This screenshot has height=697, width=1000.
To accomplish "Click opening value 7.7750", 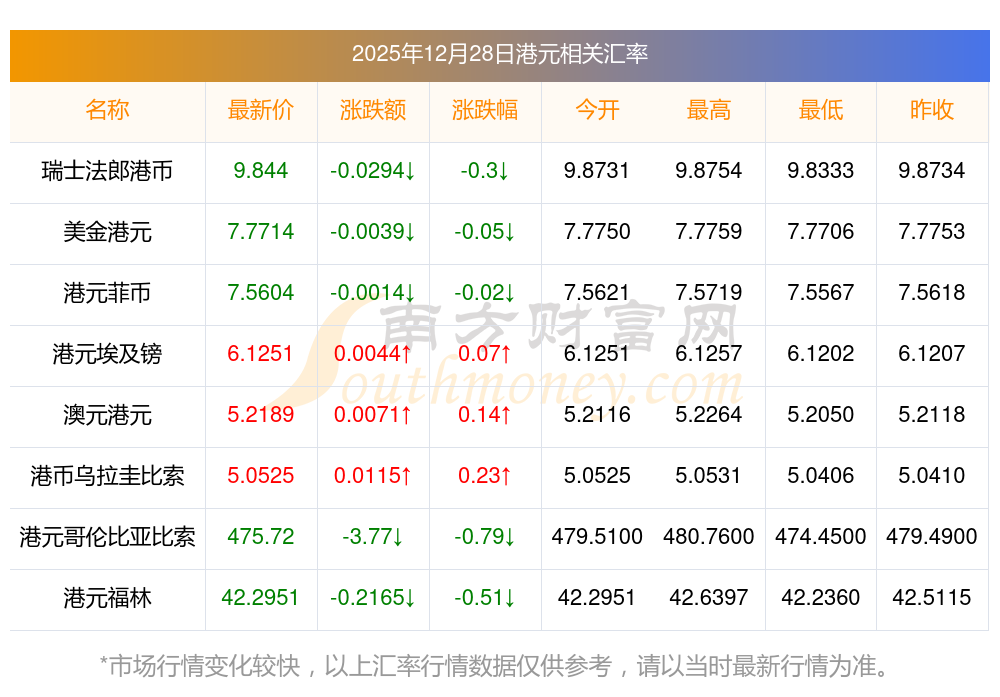I will 597,231.
